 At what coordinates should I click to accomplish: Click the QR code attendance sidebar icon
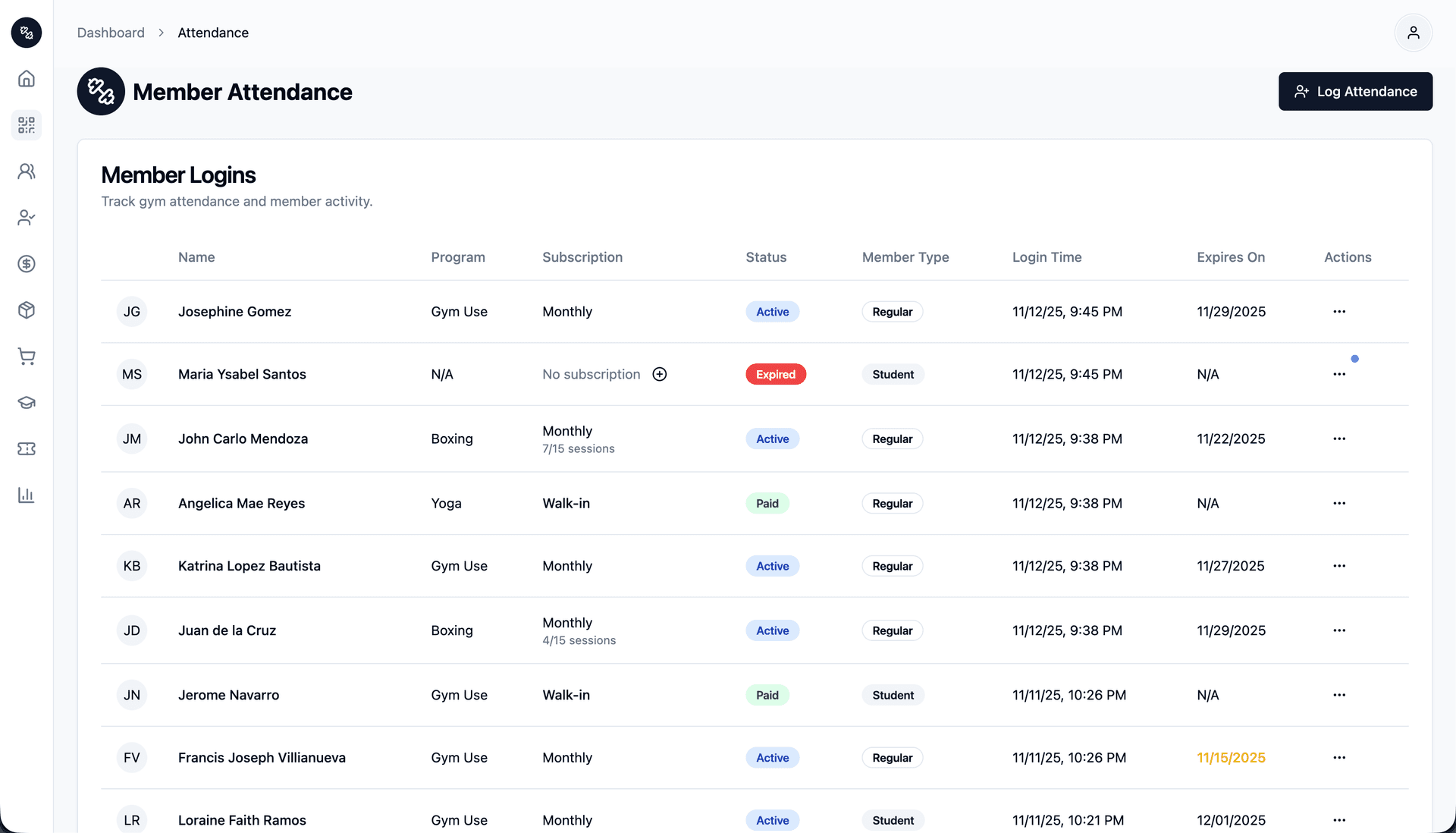(x=27, y=125)
